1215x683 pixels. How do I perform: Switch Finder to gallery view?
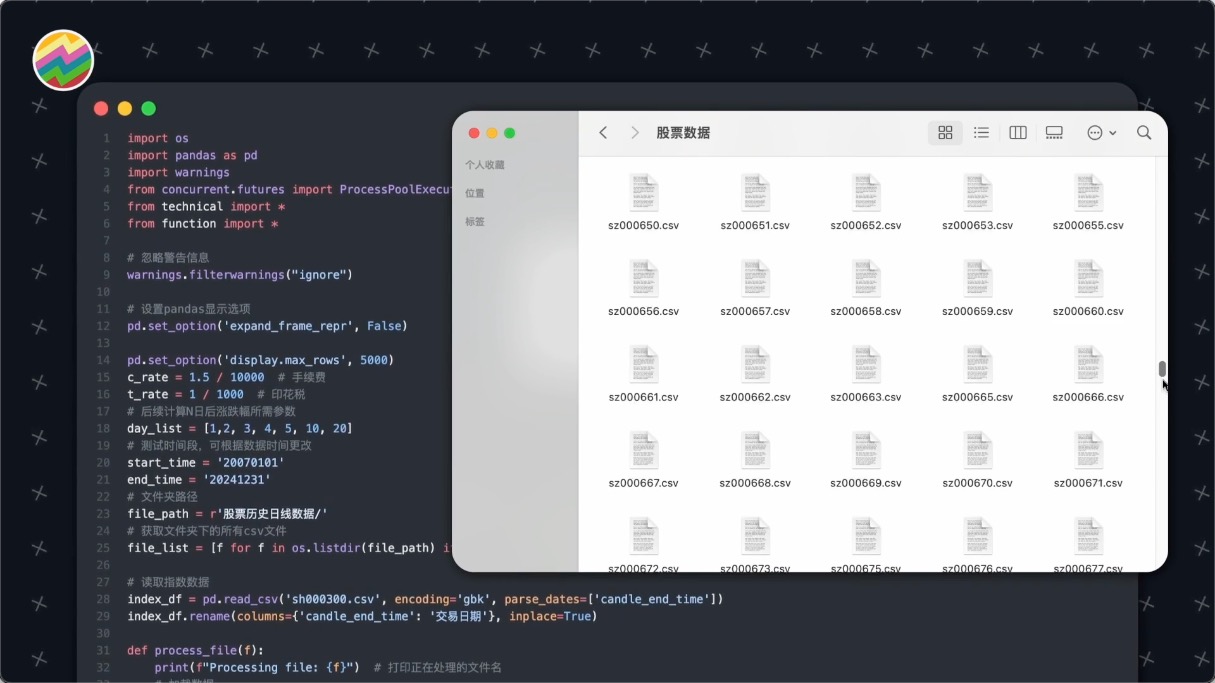click(1054, 133)
